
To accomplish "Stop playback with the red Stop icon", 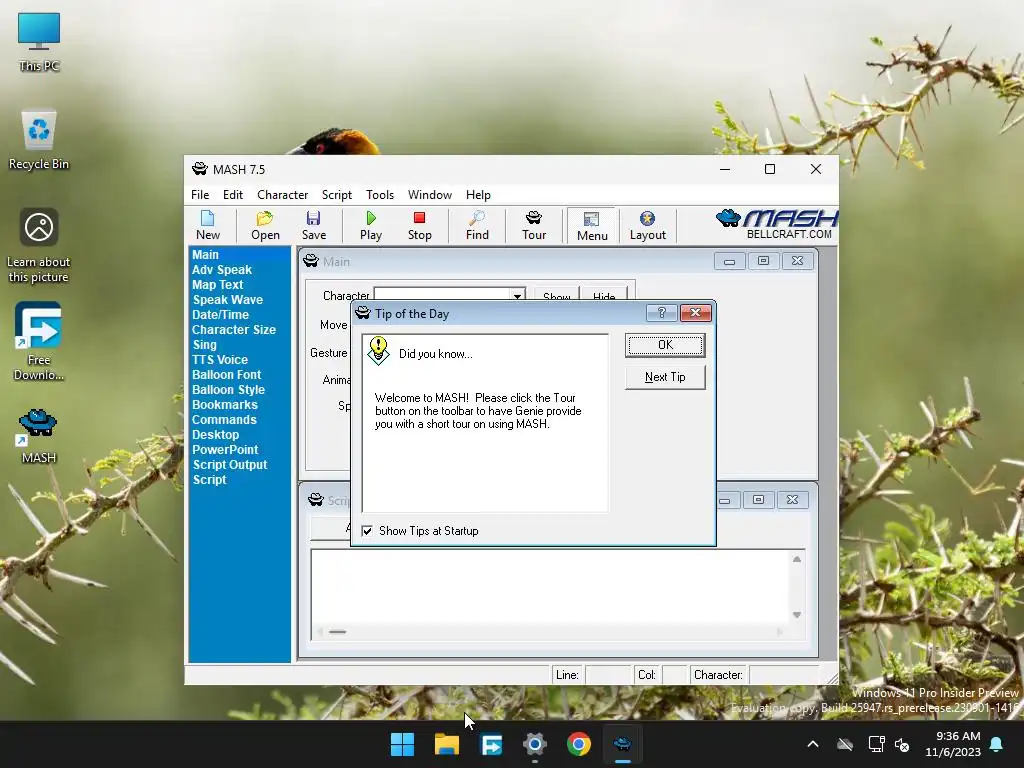I will [x=419, y=226].
